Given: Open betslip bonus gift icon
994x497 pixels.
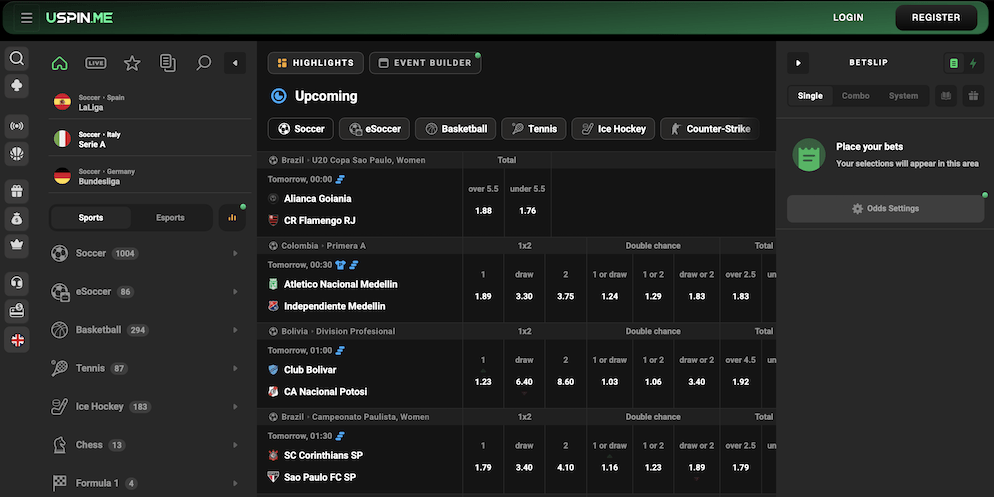Looking at the screenshot, I should click(x=973, y=96).
